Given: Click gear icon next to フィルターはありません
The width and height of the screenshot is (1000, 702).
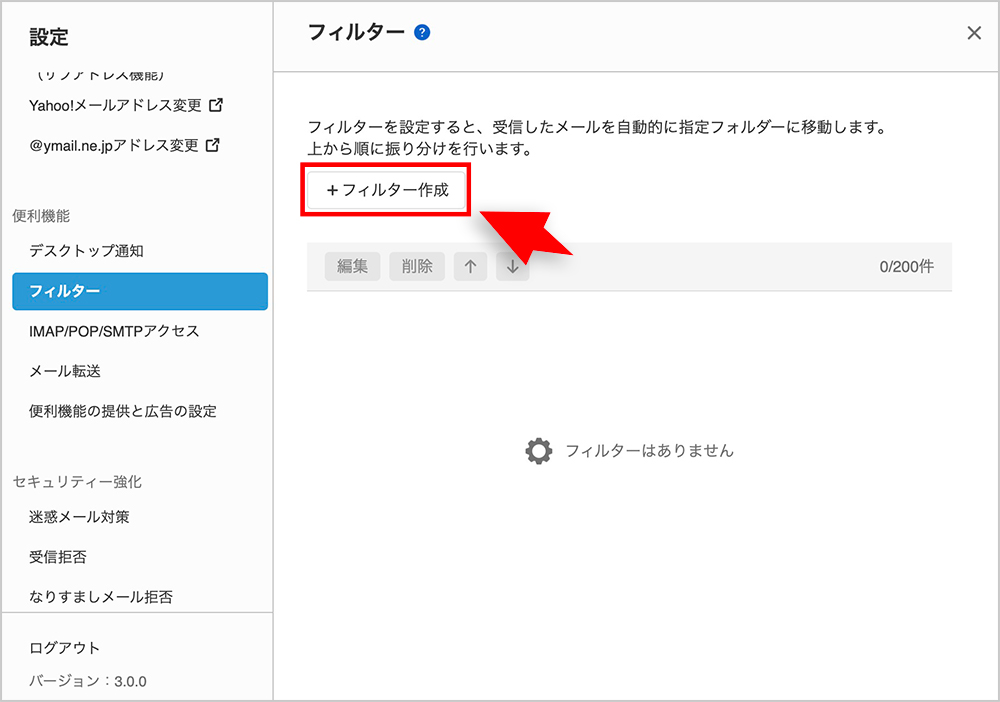Looking at the screenshot, I should pyautogui.click(x=539, y=451).
